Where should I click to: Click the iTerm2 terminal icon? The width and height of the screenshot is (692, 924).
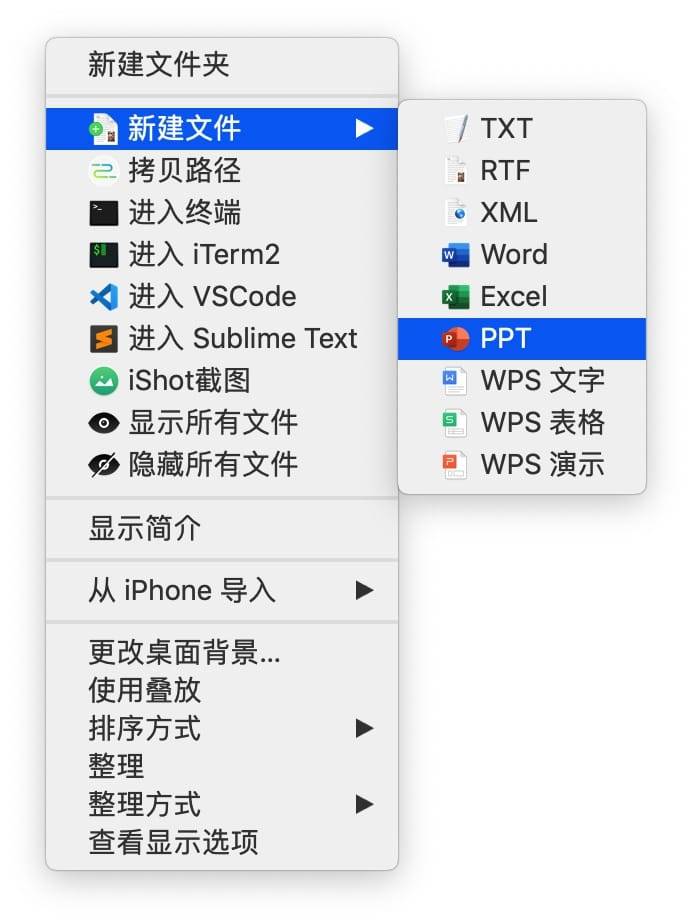click(x=104, y=255)
